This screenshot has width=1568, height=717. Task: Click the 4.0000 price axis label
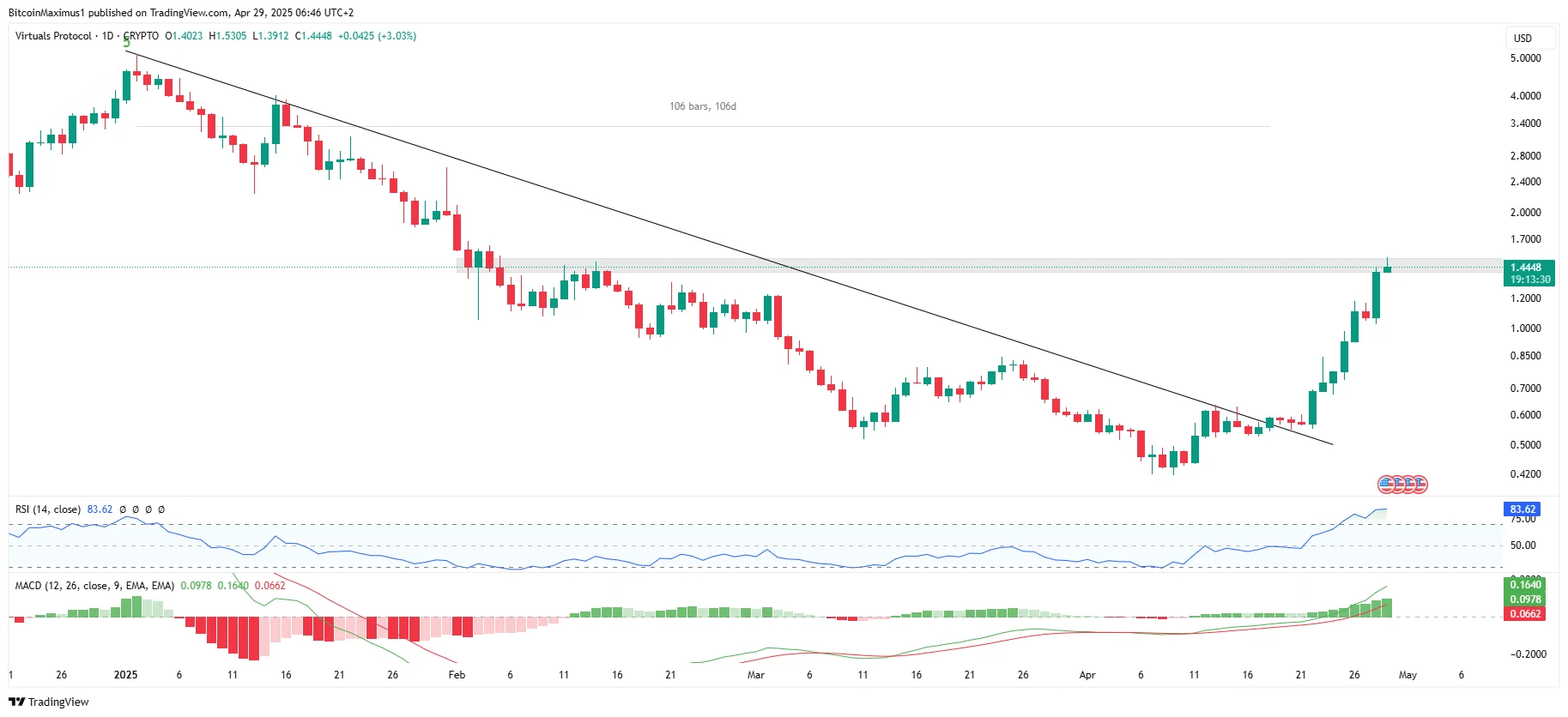click(1525, 96)
